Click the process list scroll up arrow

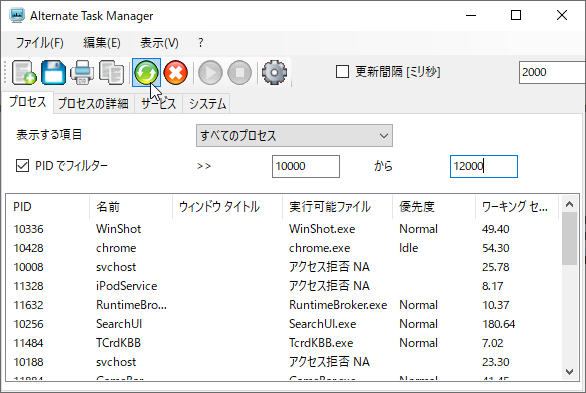[569, 204]
